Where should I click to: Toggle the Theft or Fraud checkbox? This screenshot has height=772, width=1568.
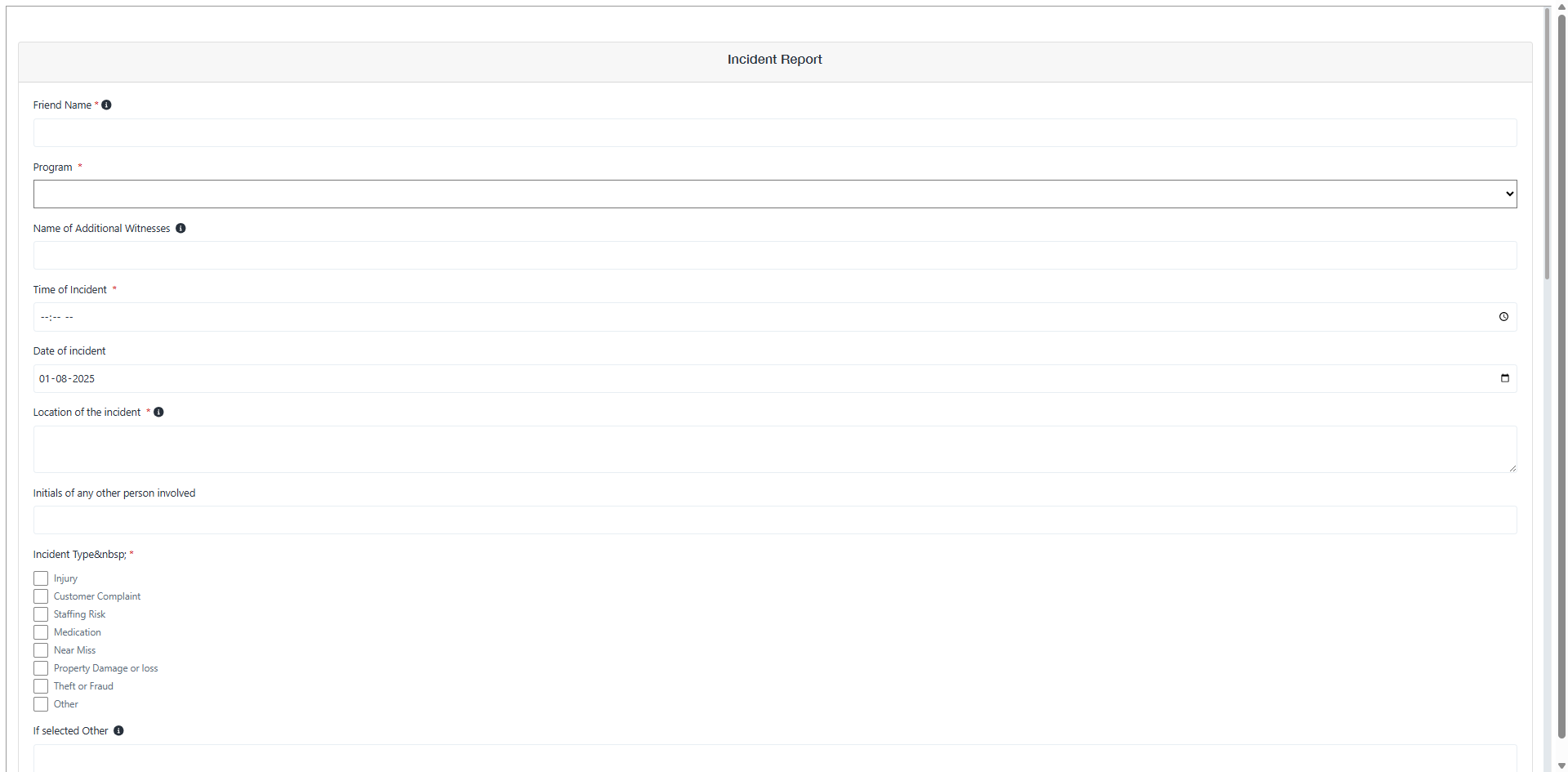coord(41,686)
